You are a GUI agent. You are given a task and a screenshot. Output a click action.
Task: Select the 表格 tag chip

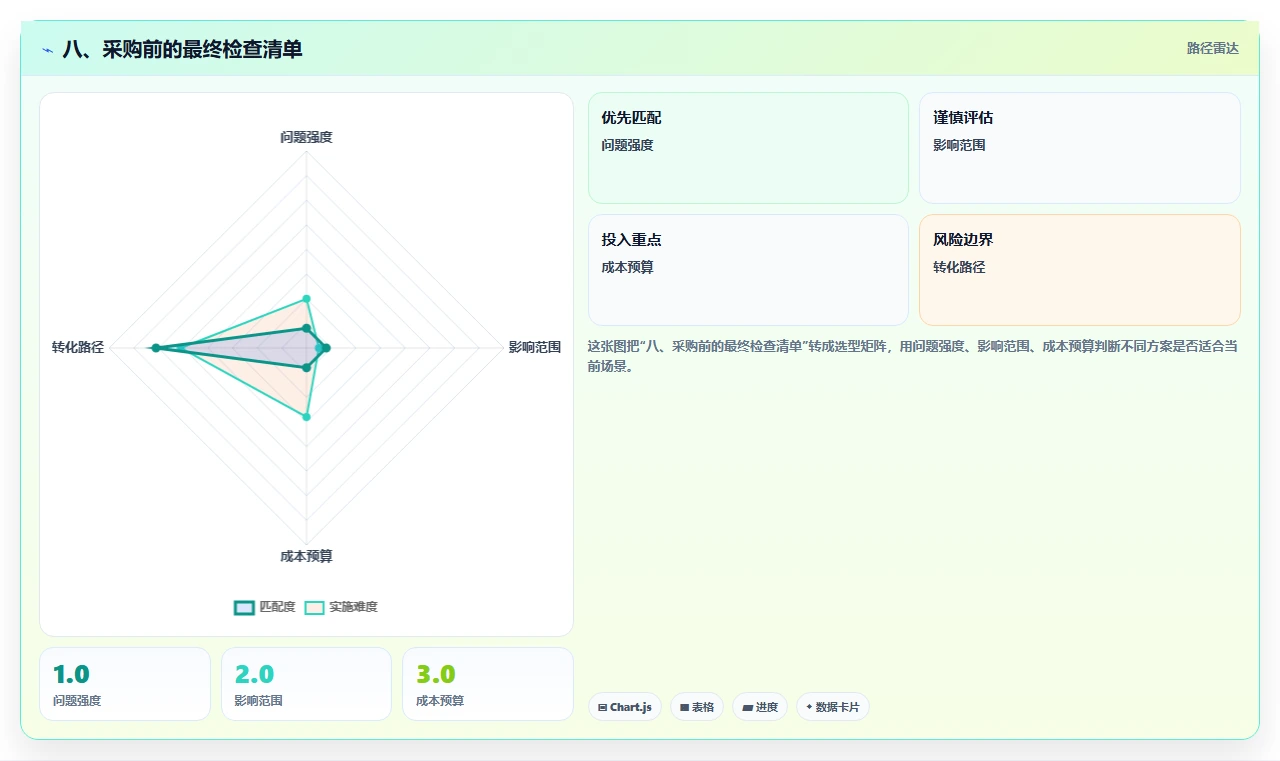[x=697, y=707]
